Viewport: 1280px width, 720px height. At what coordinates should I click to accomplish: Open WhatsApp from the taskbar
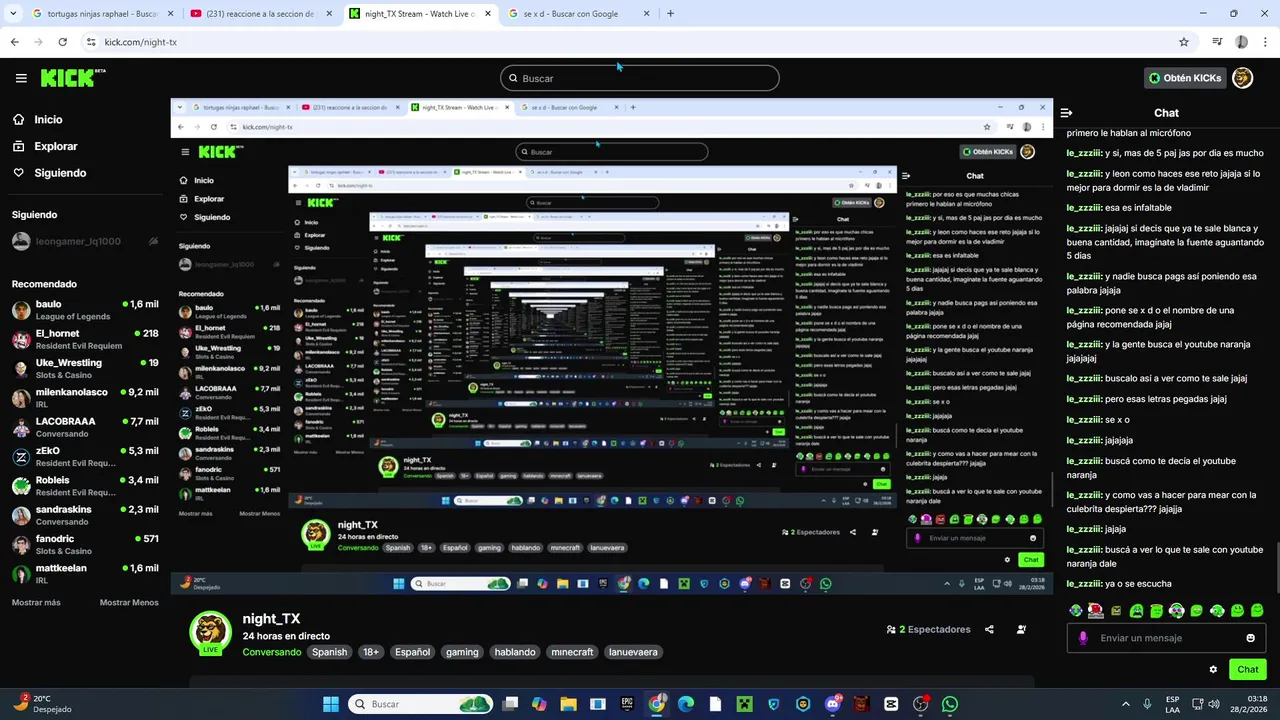[x=950, y=704]
